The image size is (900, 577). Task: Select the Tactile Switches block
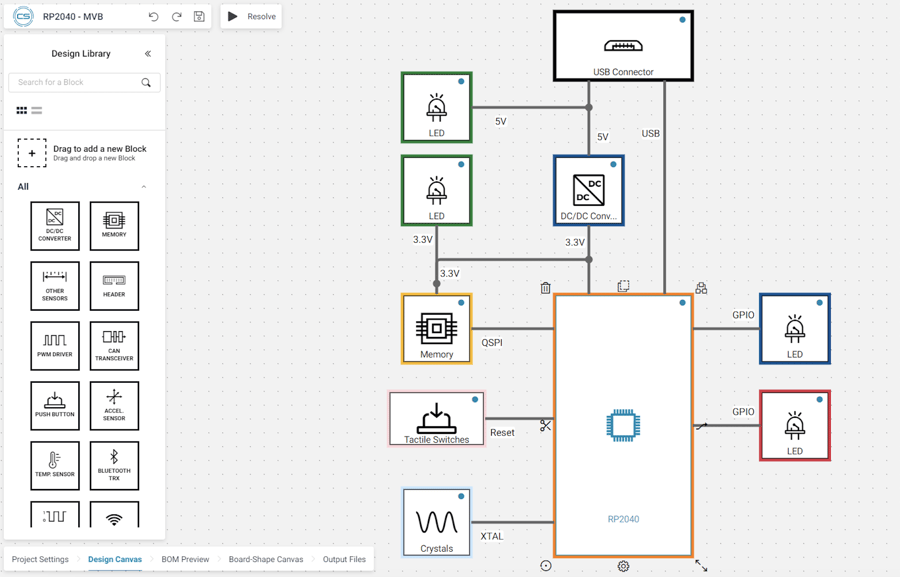click(x=437, y=419)
